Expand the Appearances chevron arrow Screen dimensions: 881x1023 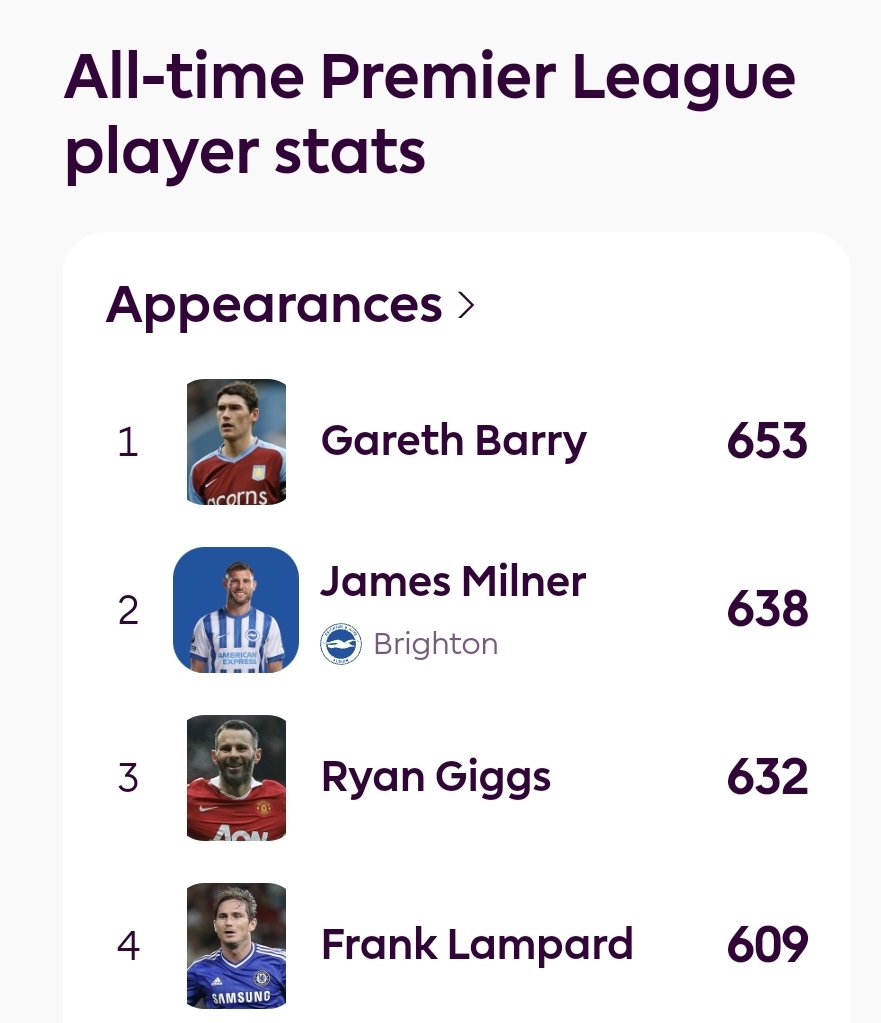pyautogui.click(x=466, y=305)
